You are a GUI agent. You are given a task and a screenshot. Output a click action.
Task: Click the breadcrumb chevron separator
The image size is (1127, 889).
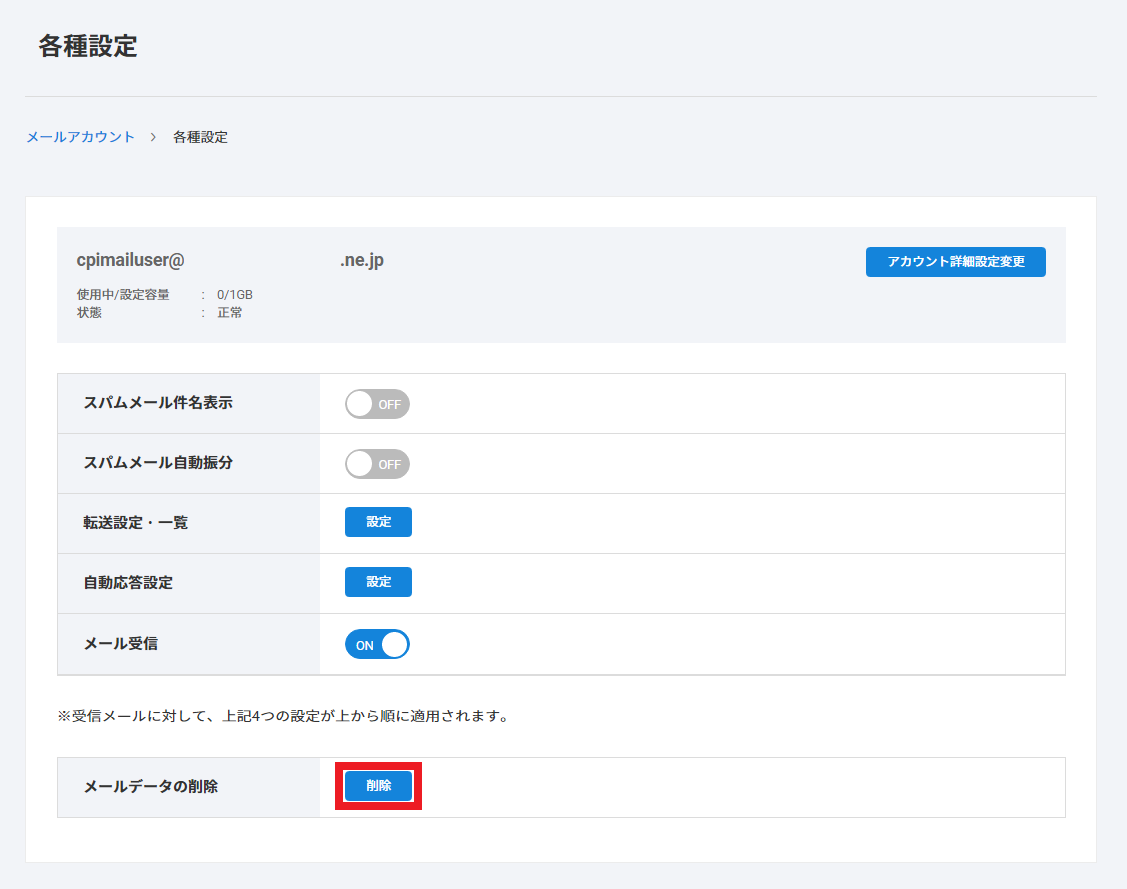pos(153,137)
